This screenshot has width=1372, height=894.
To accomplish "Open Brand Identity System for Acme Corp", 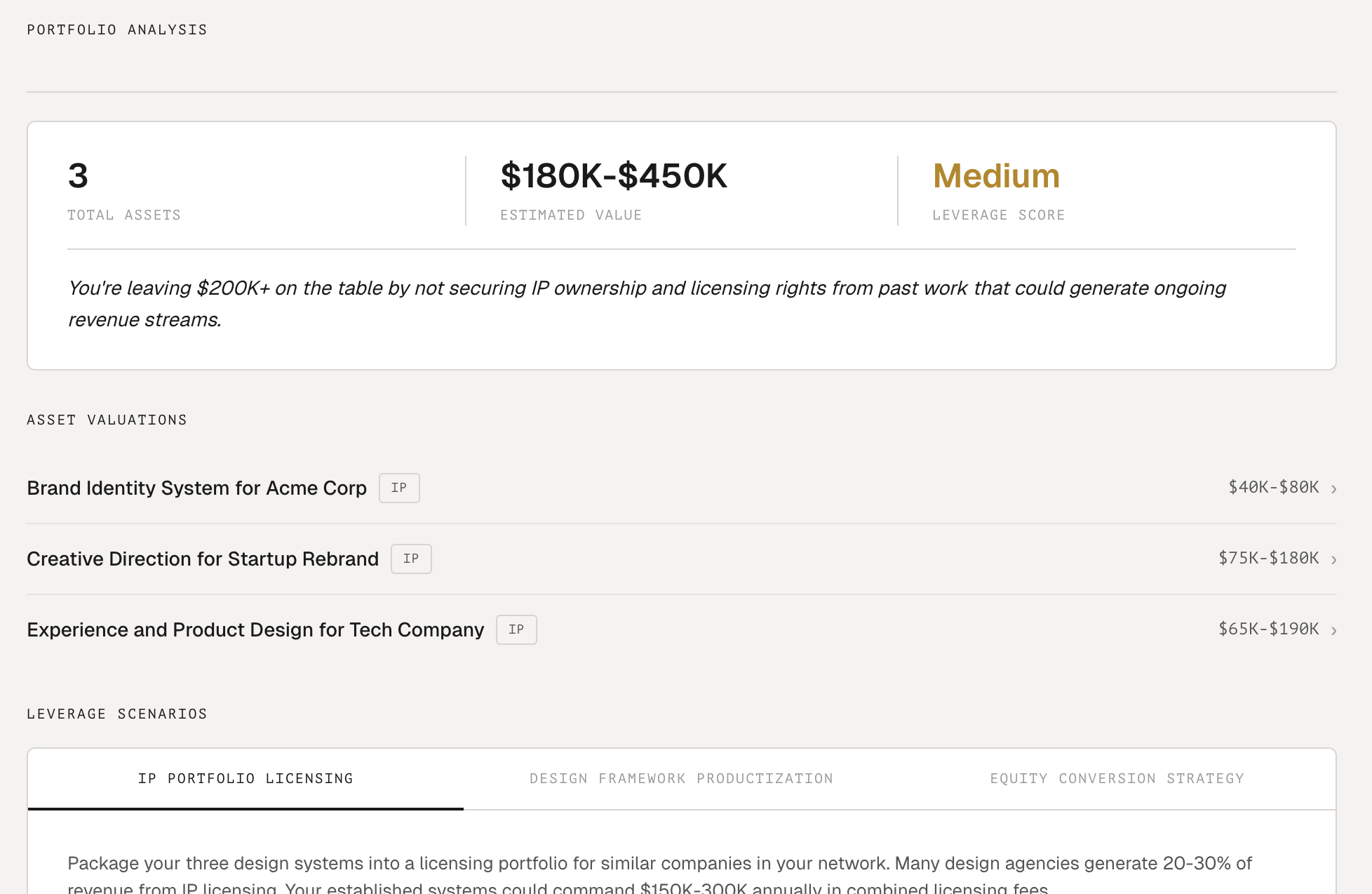I will pyautogui.click(x=196, y=488).
